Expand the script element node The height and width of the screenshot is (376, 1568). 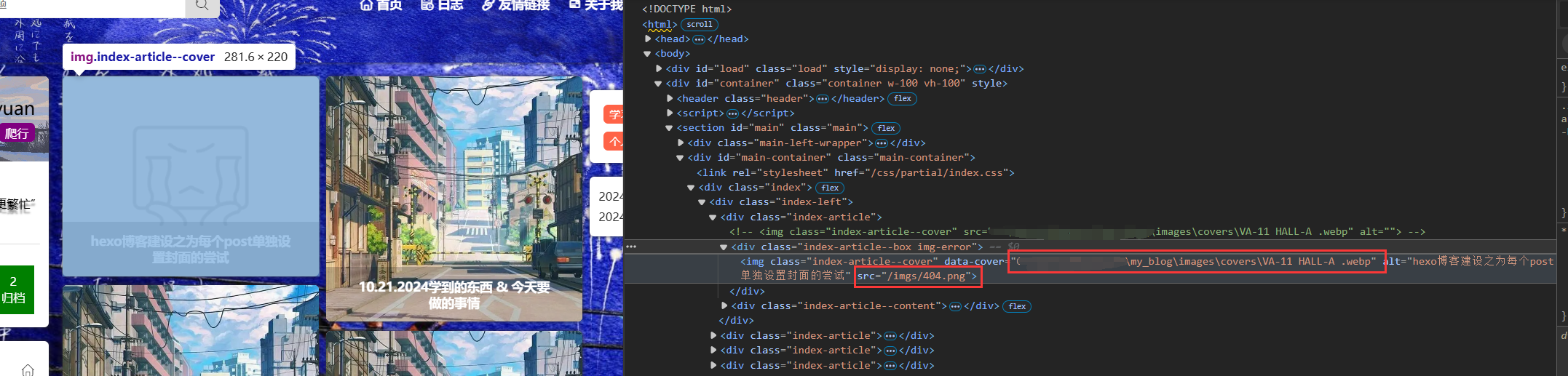pos(670,113)
